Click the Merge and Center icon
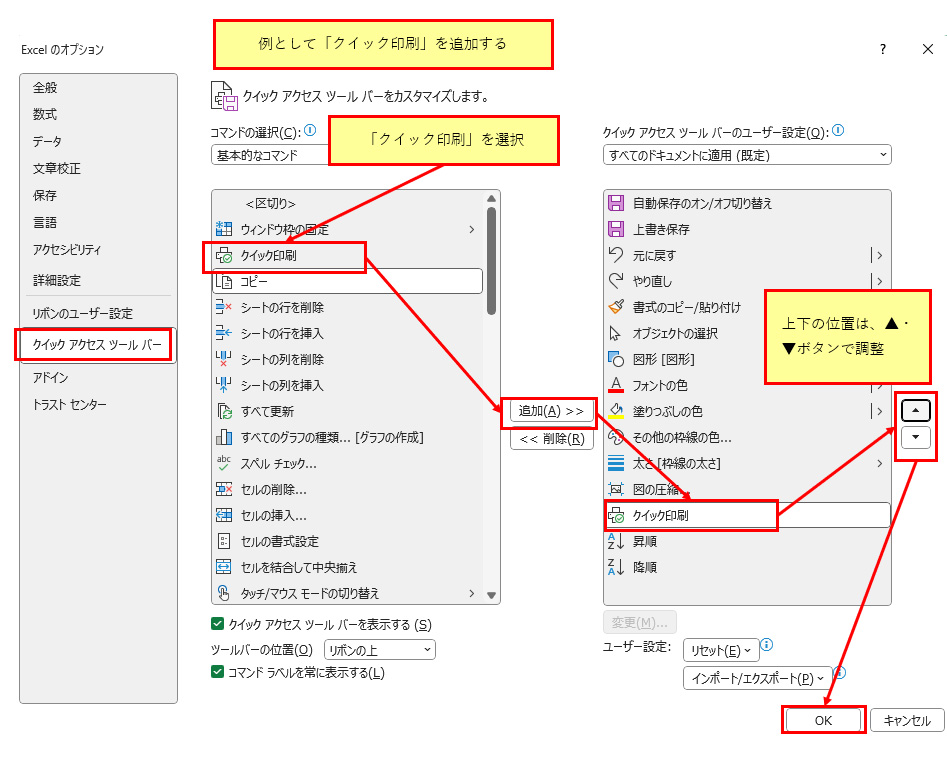This screenshot has width=947, height=768. click(224, 567)
